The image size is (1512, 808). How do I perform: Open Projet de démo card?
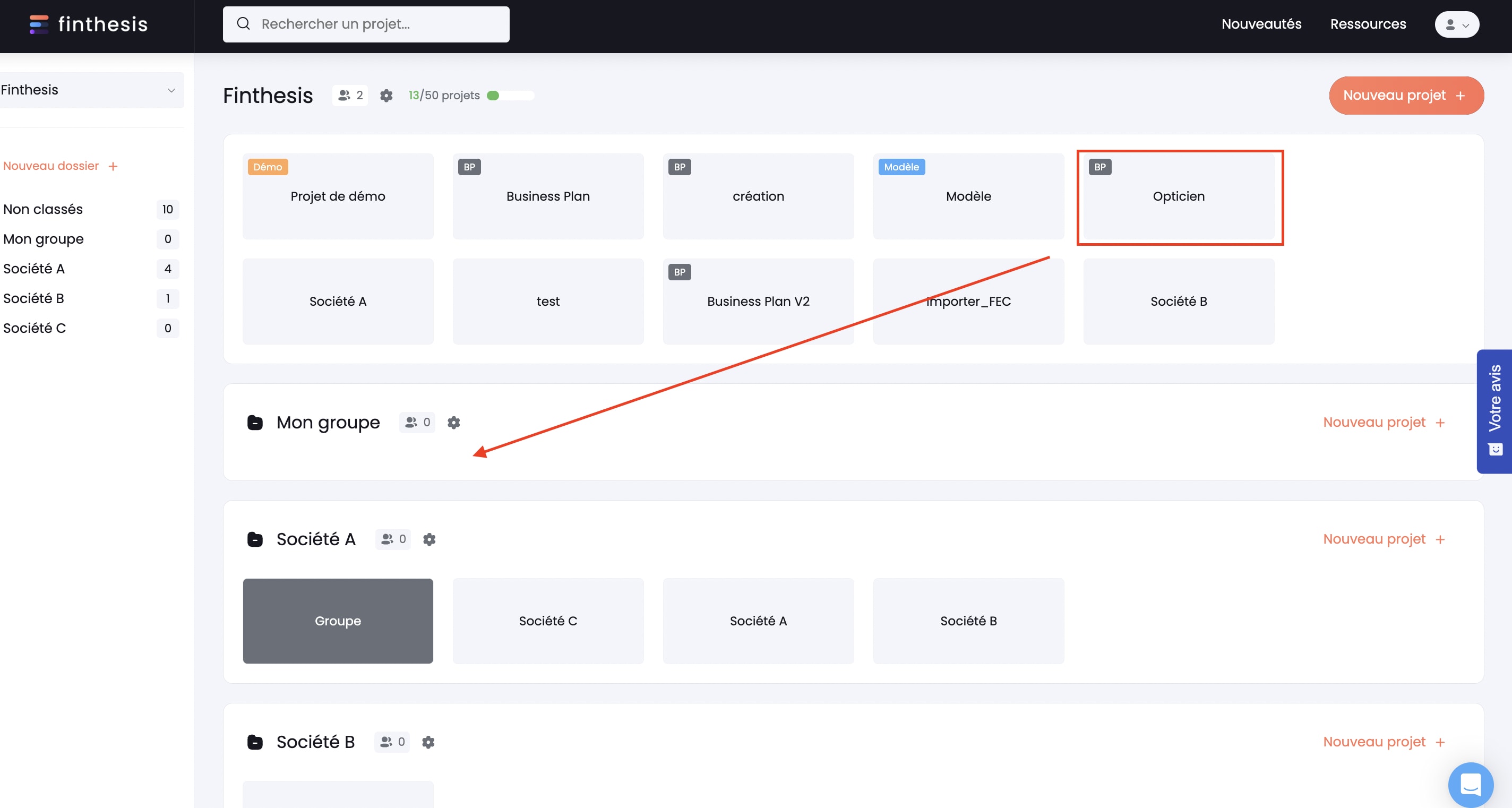coord(338,196)
